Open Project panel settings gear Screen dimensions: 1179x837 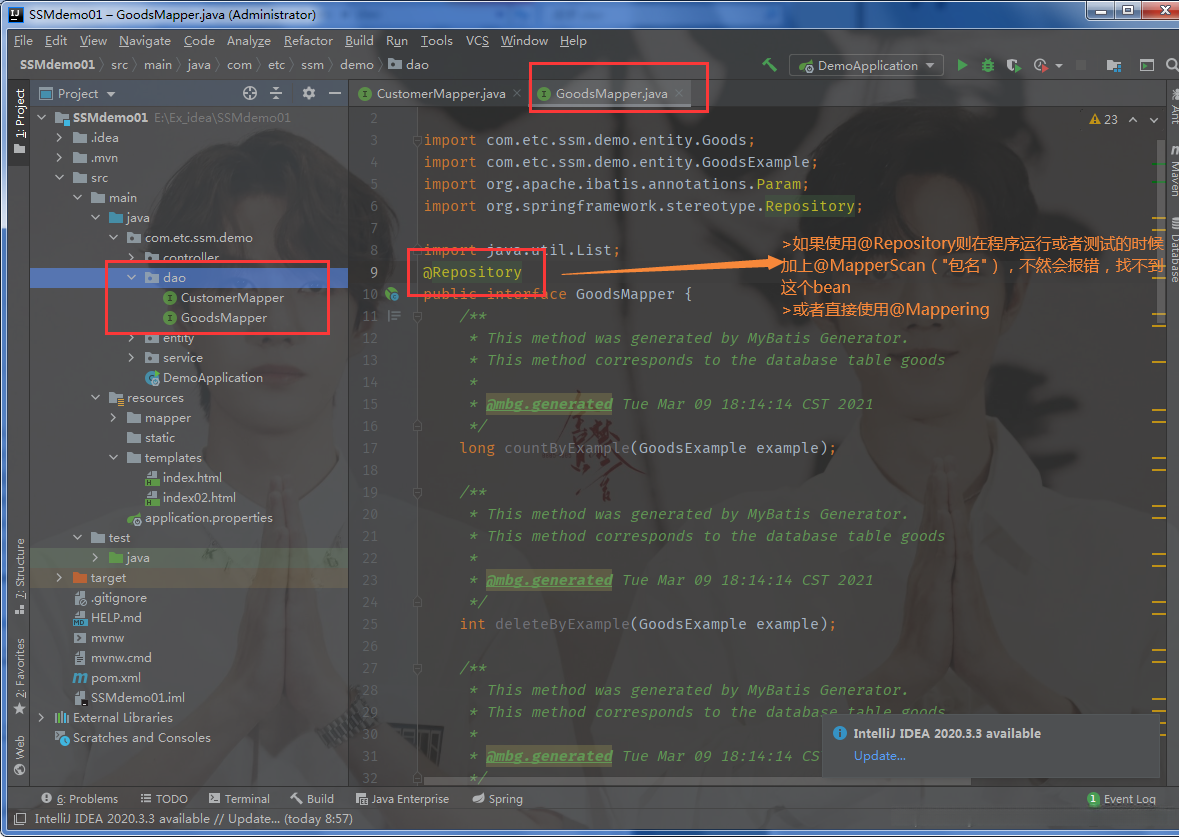pos(309,93)
